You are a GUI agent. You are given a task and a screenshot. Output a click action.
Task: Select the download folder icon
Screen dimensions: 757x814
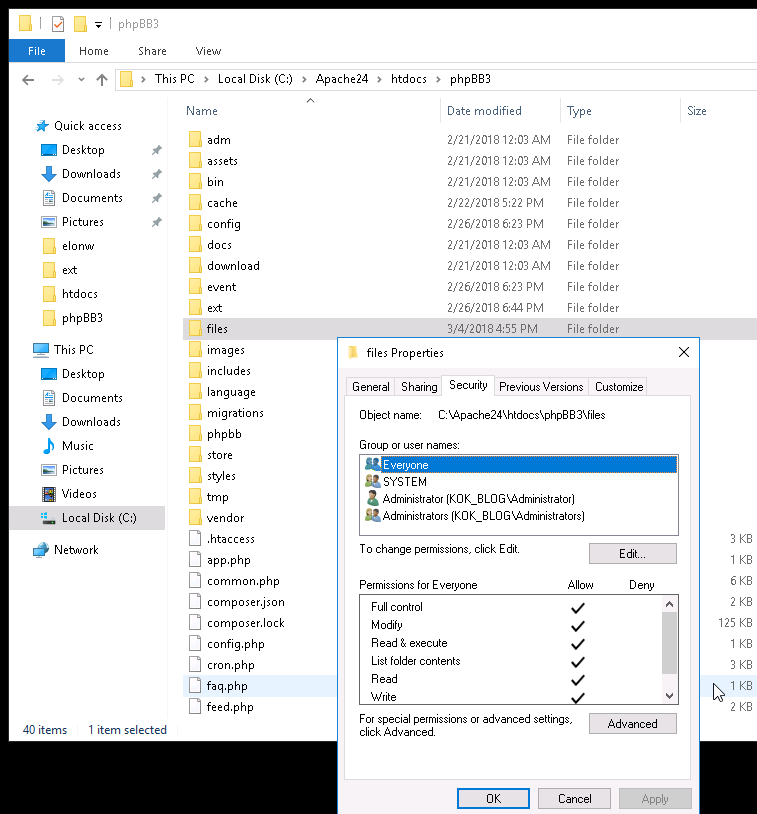coord(195,266)
